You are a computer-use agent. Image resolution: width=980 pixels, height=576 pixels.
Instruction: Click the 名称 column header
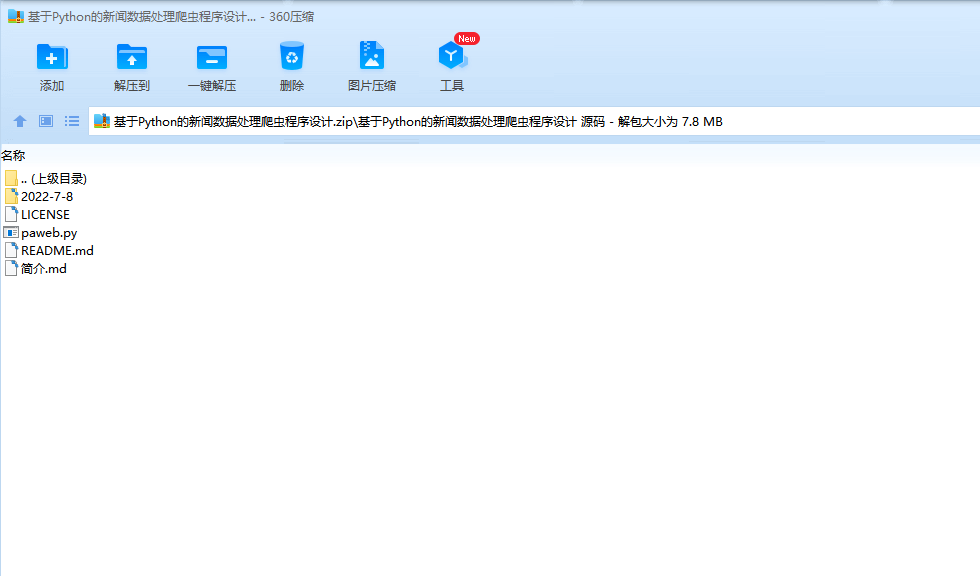pos(13,156)
